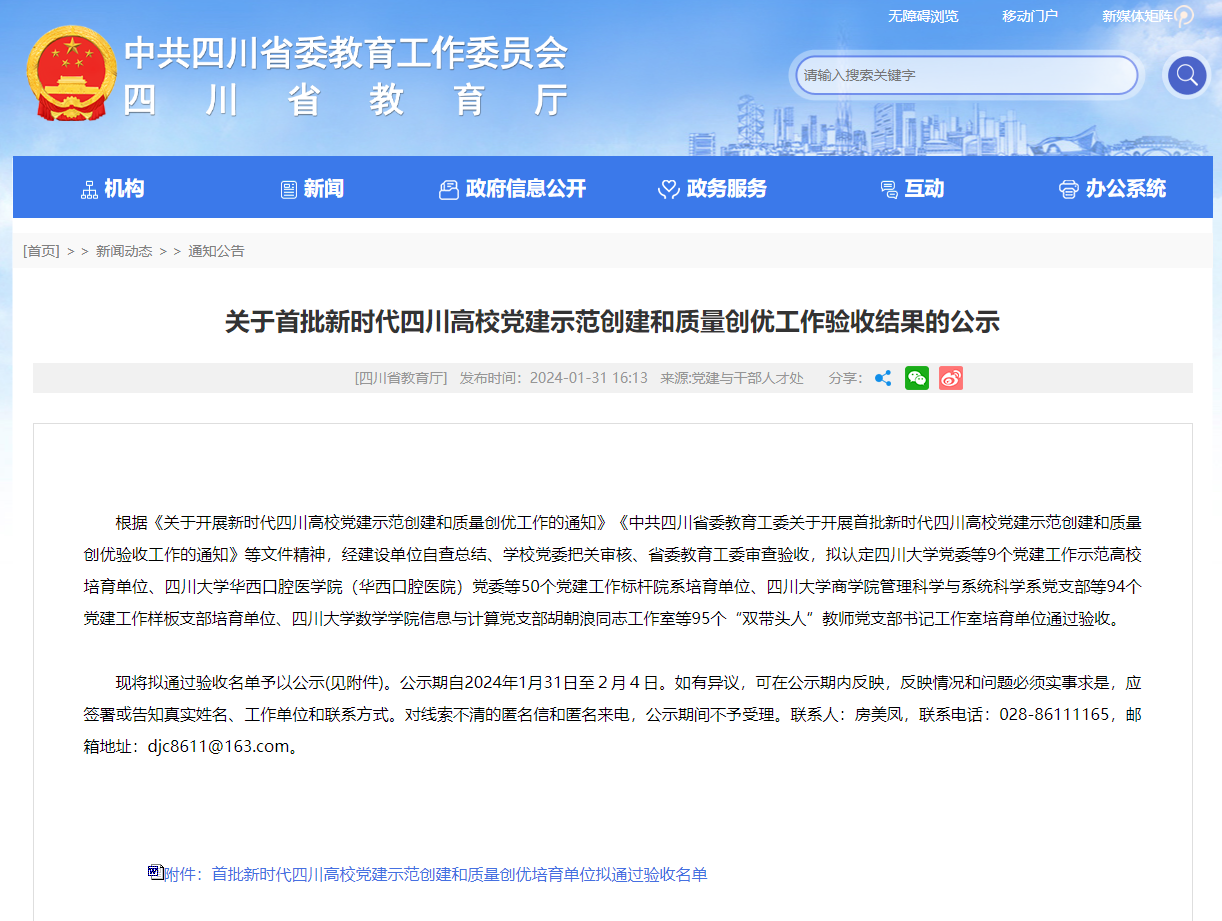Click the 政府信息公开 icon

(x=449, y=189)
